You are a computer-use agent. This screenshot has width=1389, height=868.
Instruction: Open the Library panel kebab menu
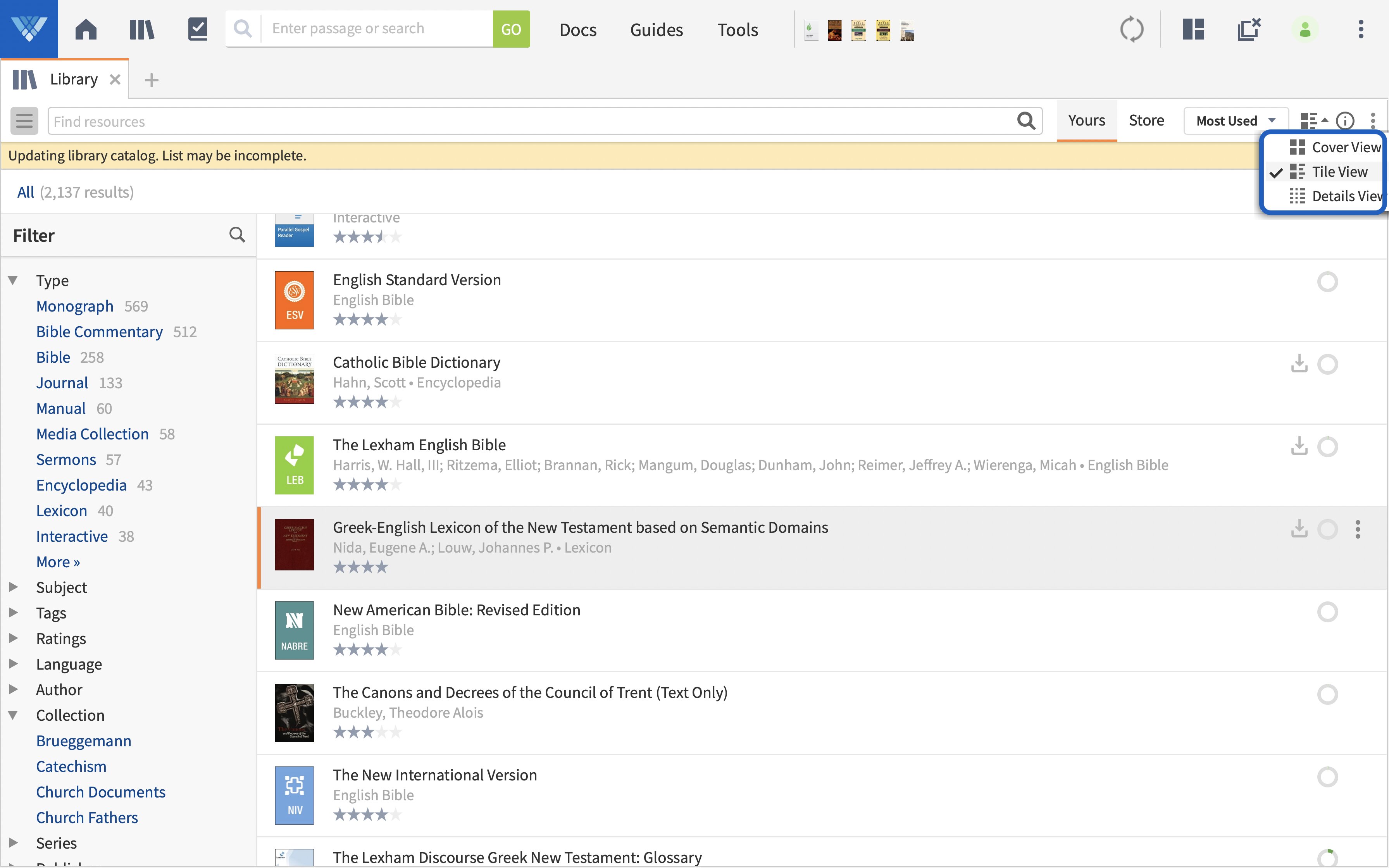click(1373, 121)
